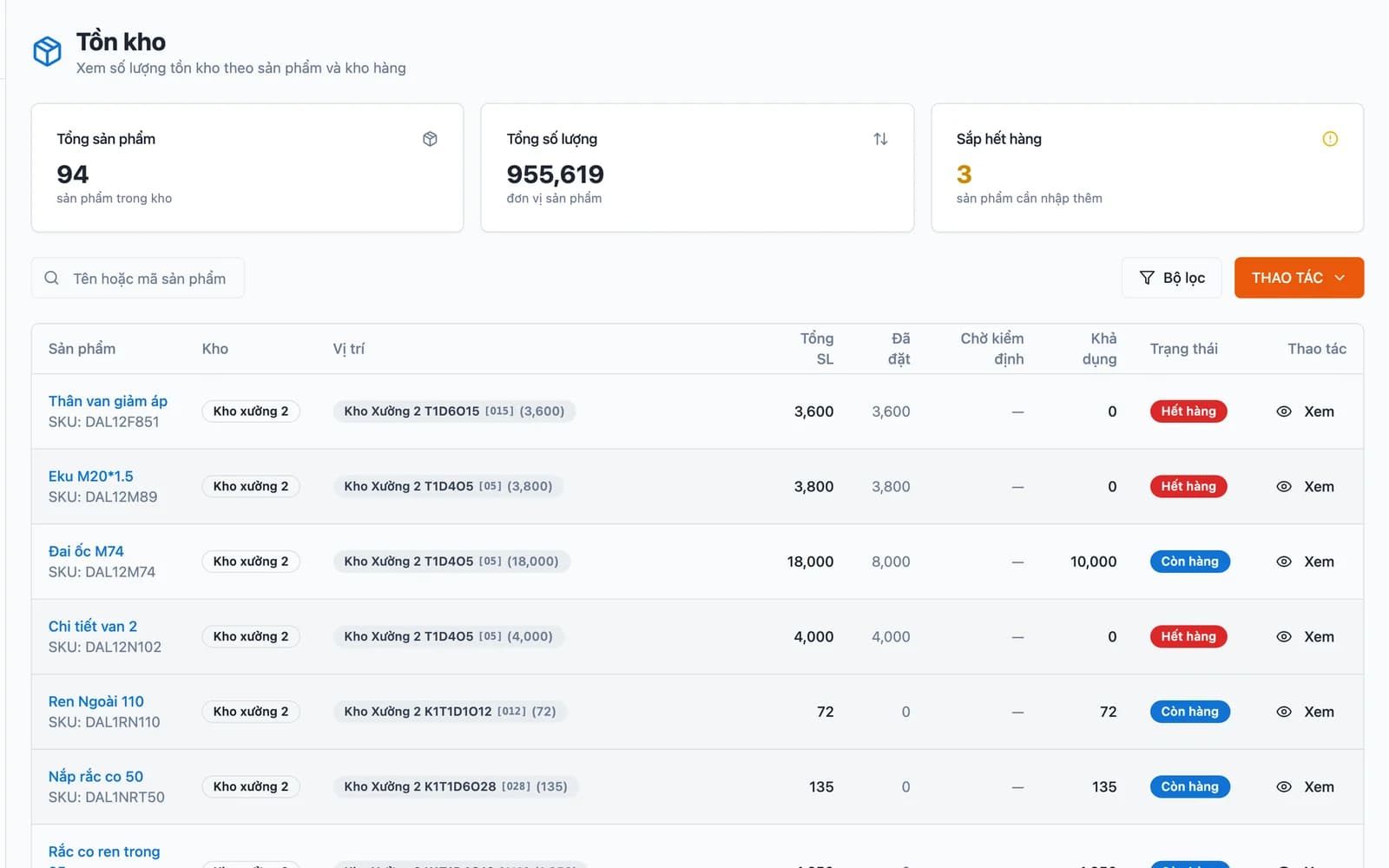Click Hết hàng badge in Eku M20*1.5 row

coord(1188,487)
